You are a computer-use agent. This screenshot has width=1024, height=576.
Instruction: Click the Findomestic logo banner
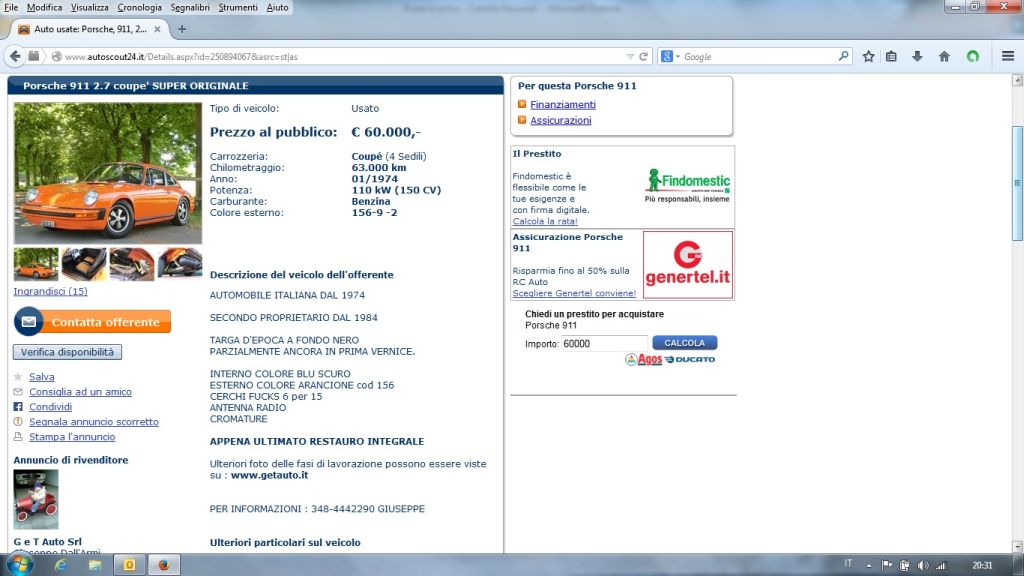pos(688,185)
